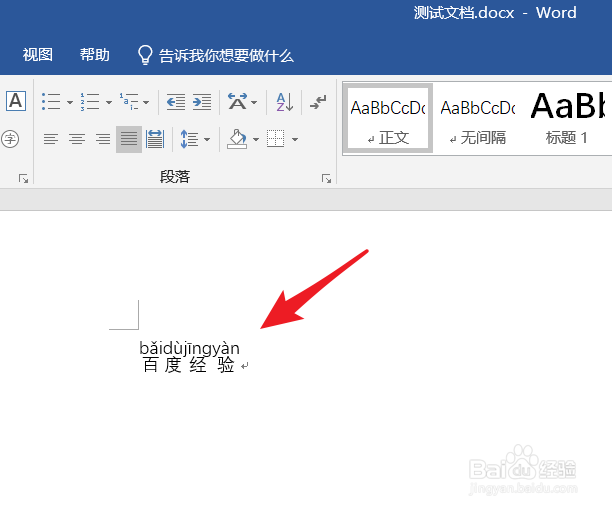The image size is (612, 510).
Task: Select the 标题 1 style
Action: pyautogui.click(x=567, y=119)
